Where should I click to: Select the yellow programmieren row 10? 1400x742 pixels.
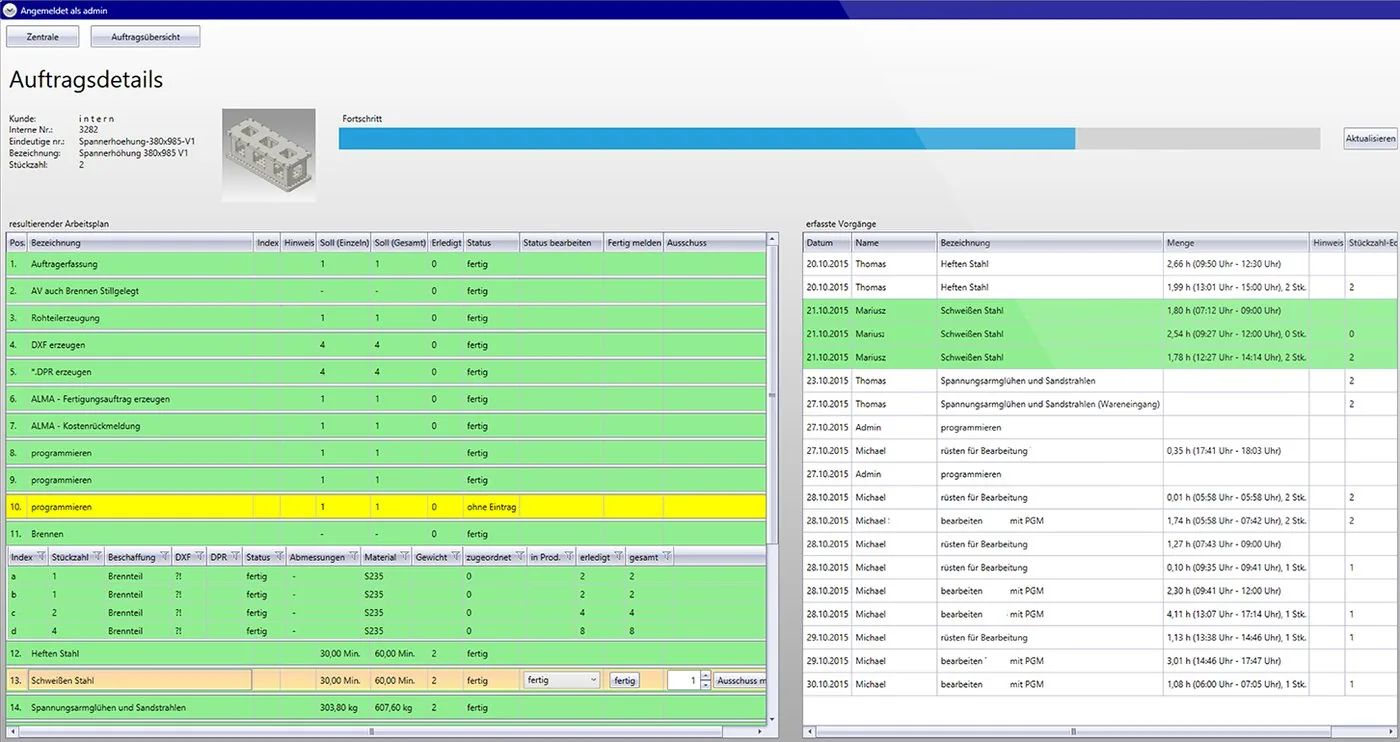coord(387,507)
